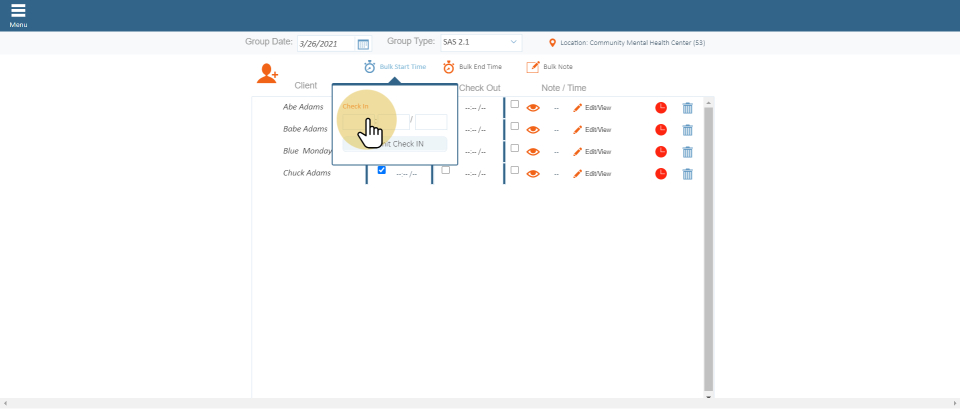The image size is (960, 410).
Task: Click the Add Client person icon
Action: (267, 73)
